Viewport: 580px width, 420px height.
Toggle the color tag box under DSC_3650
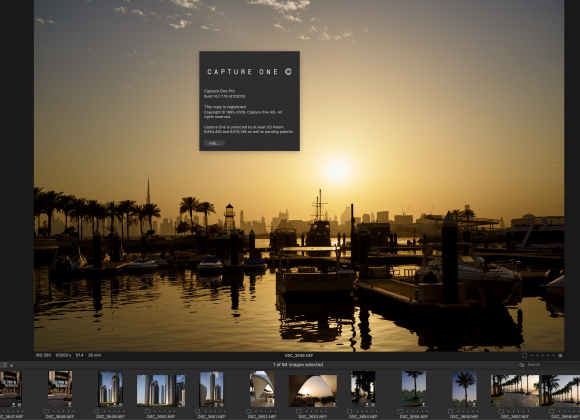(147, 411)
